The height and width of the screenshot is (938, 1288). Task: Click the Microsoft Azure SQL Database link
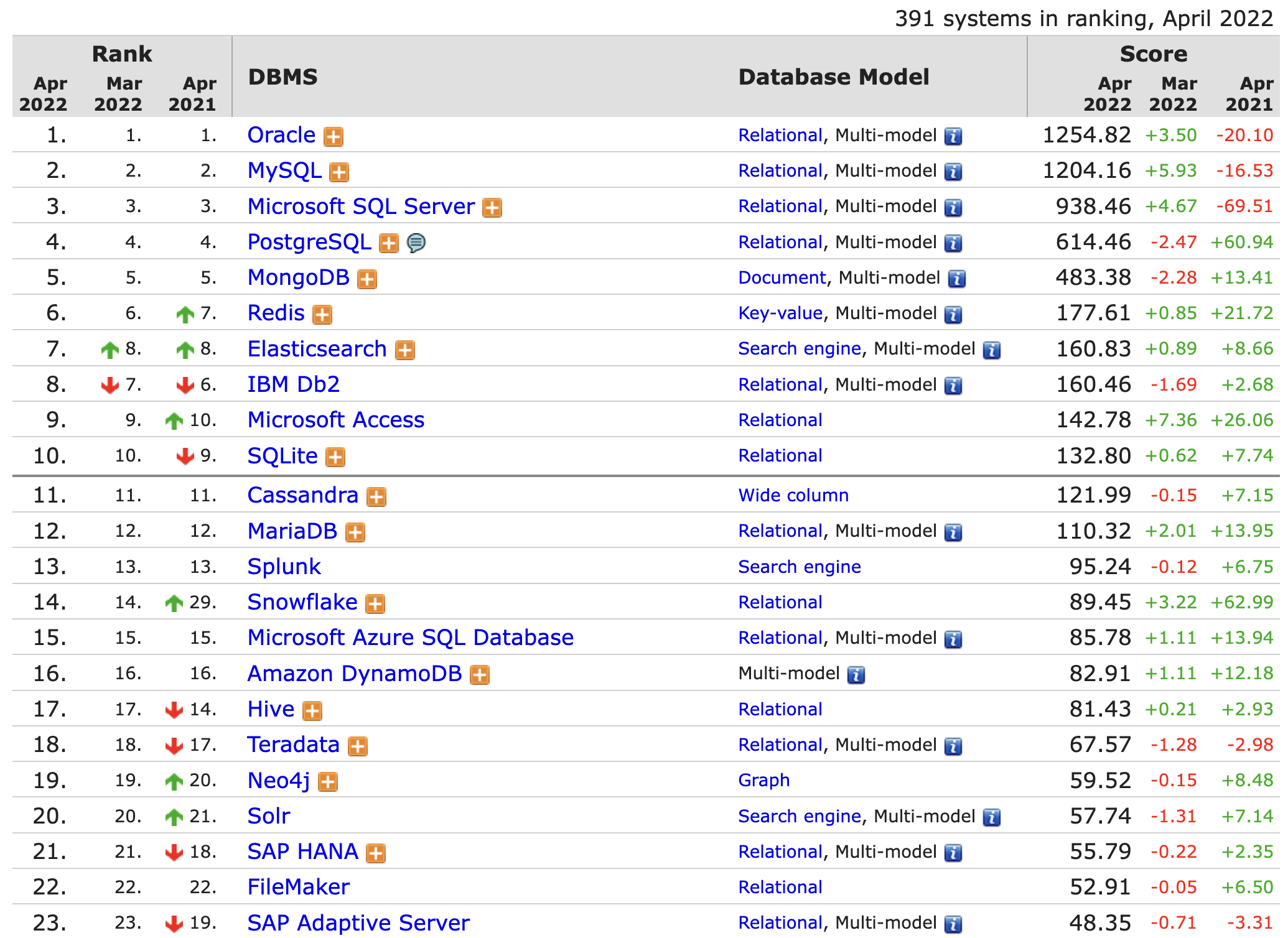coord(411,638)
